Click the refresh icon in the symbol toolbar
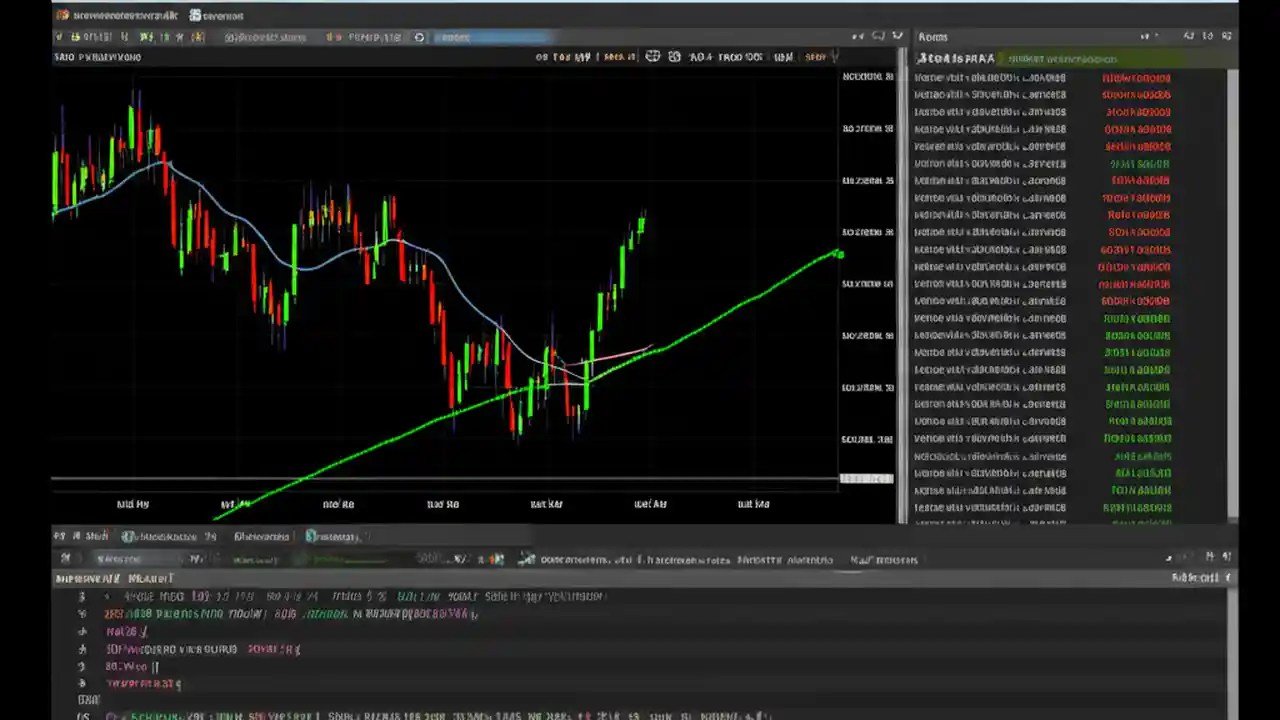This screenshot has height=720, width=1280. pos(419,37)
